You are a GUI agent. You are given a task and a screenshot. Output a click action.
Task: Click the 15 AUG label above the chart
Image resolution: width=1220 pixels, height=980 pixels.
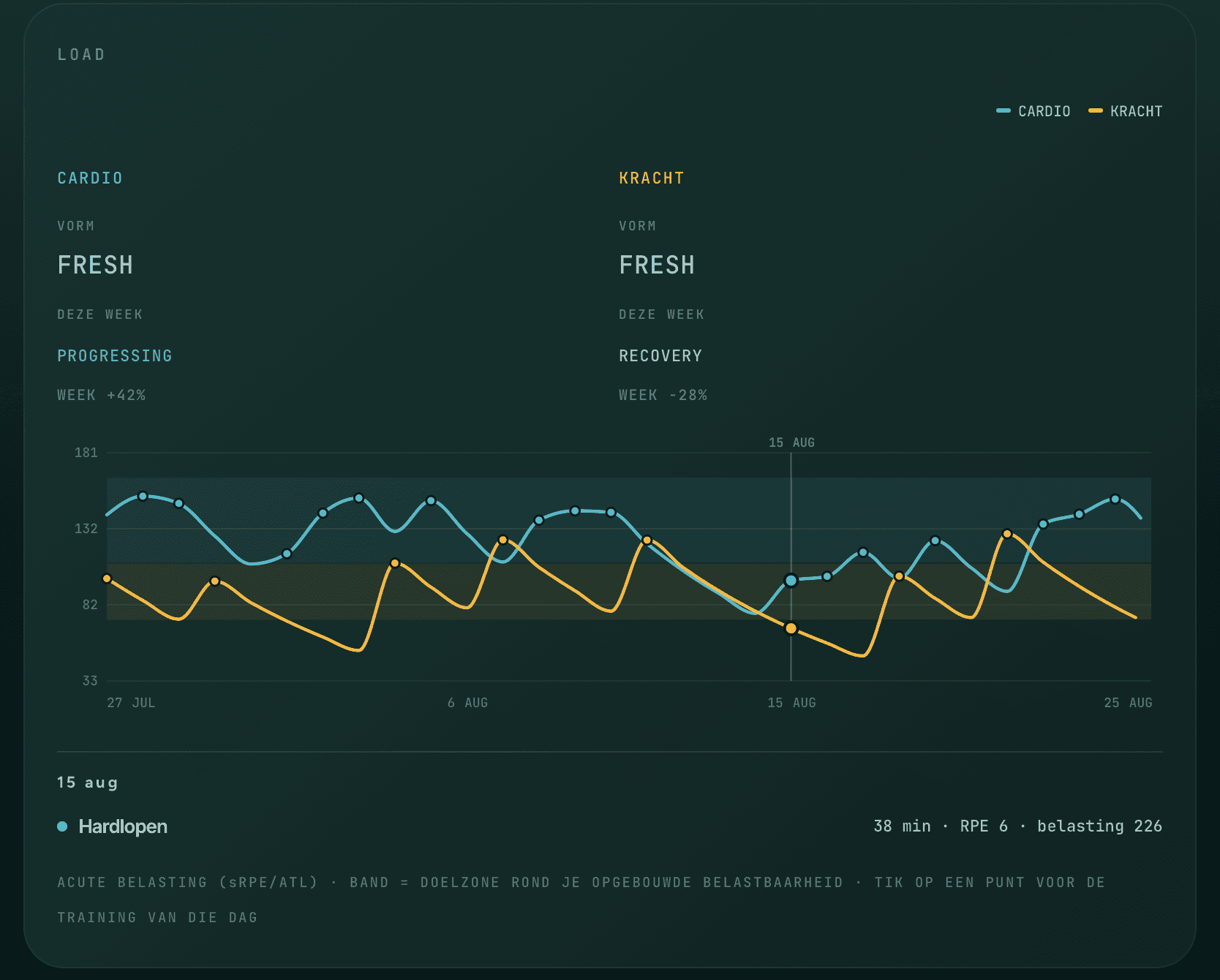791,442
